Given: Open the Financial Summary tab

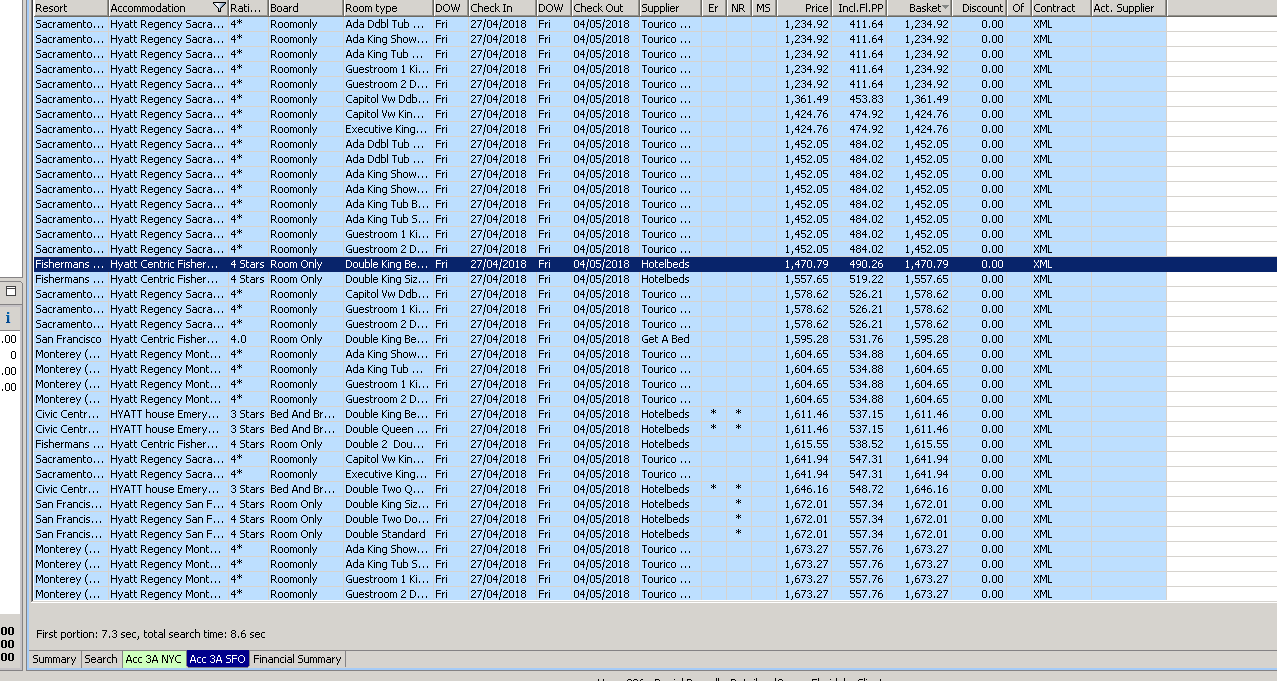Looking at the screenshot, I should coord(298,659).
